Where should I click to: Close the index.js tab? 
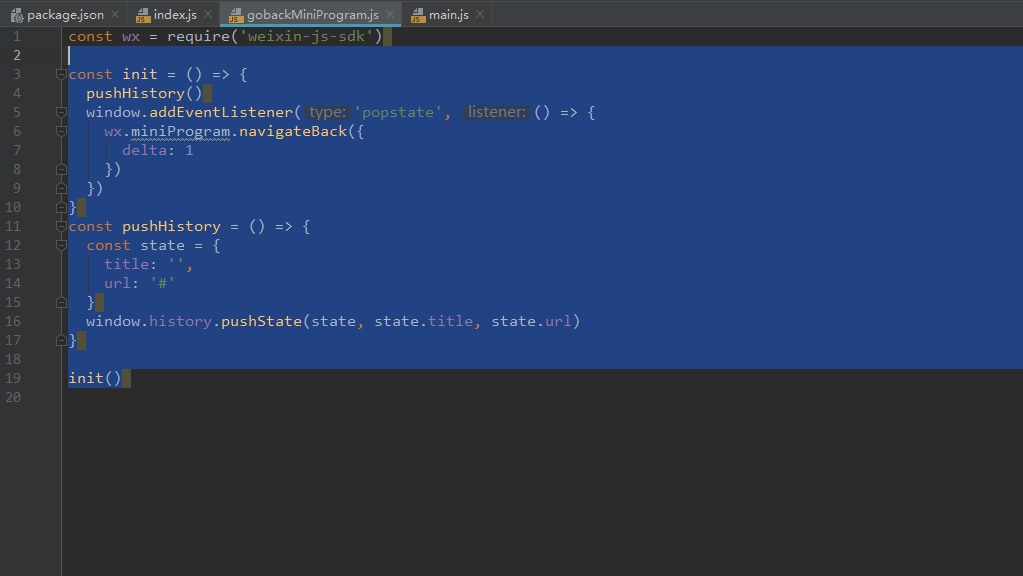coord(207,14)
